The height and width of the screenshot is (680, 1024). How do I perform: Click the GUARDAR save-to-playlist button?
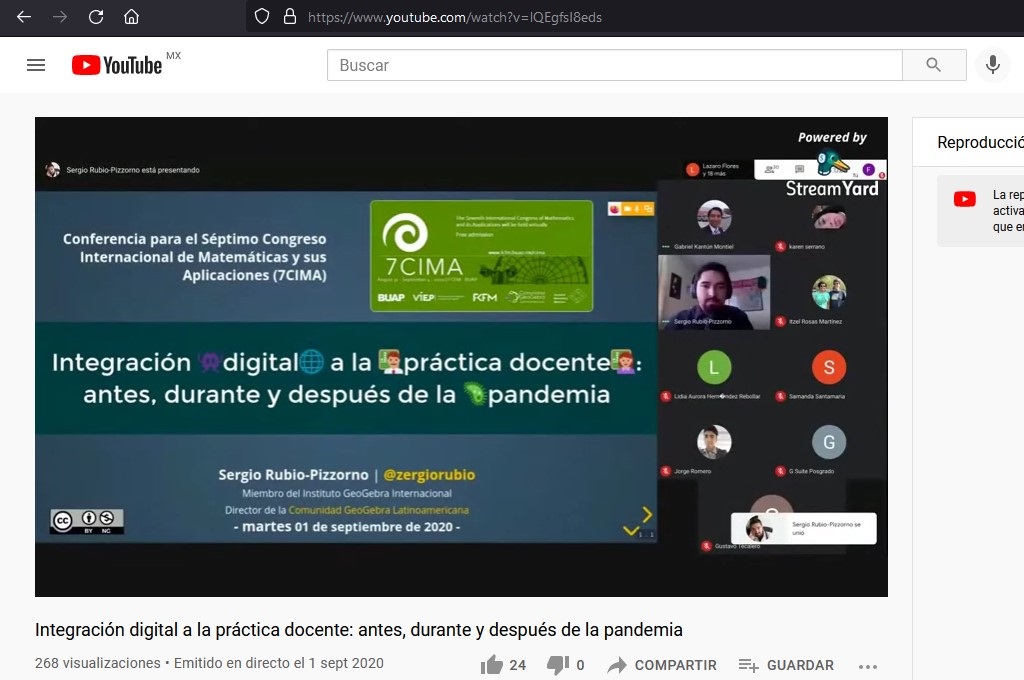coord(786,665)
